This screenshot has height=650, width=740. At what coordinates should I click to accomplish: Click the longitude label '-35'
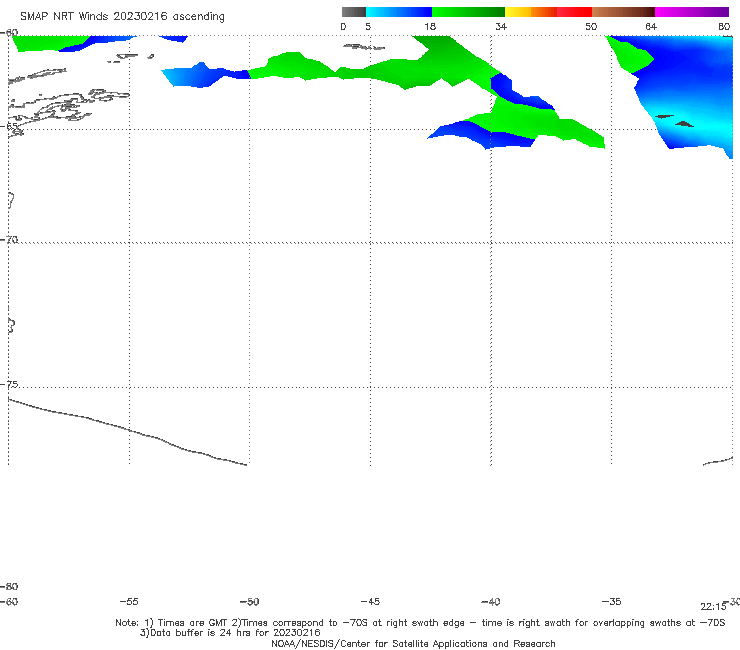coord(612,602)
